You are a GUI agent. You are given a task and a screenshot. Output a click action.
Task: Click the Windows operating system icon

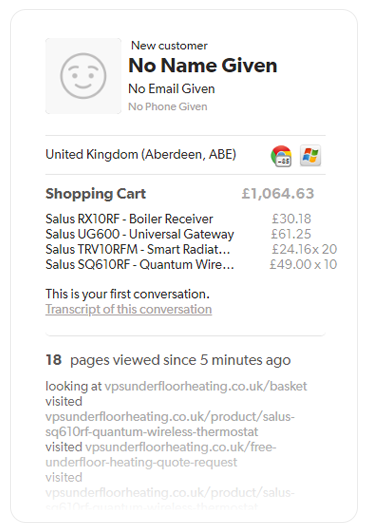pos(311,156)
